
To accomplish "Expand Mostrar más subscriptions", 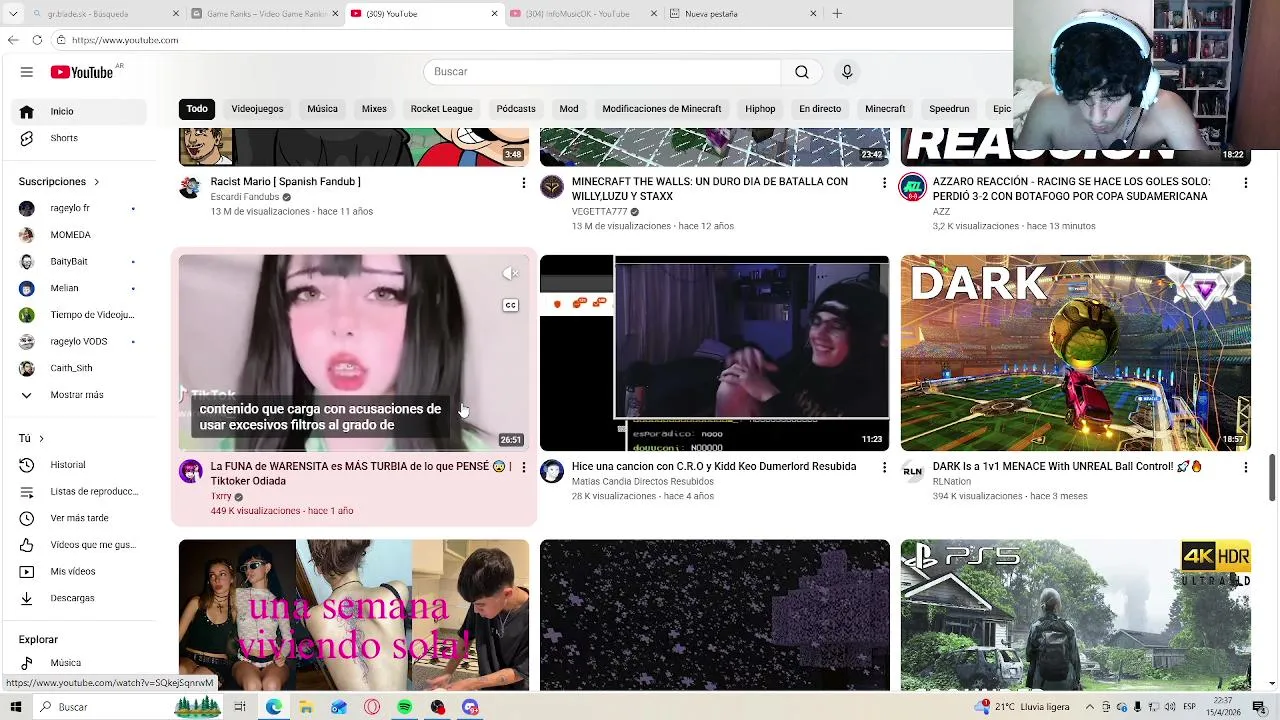I will 80,395.
